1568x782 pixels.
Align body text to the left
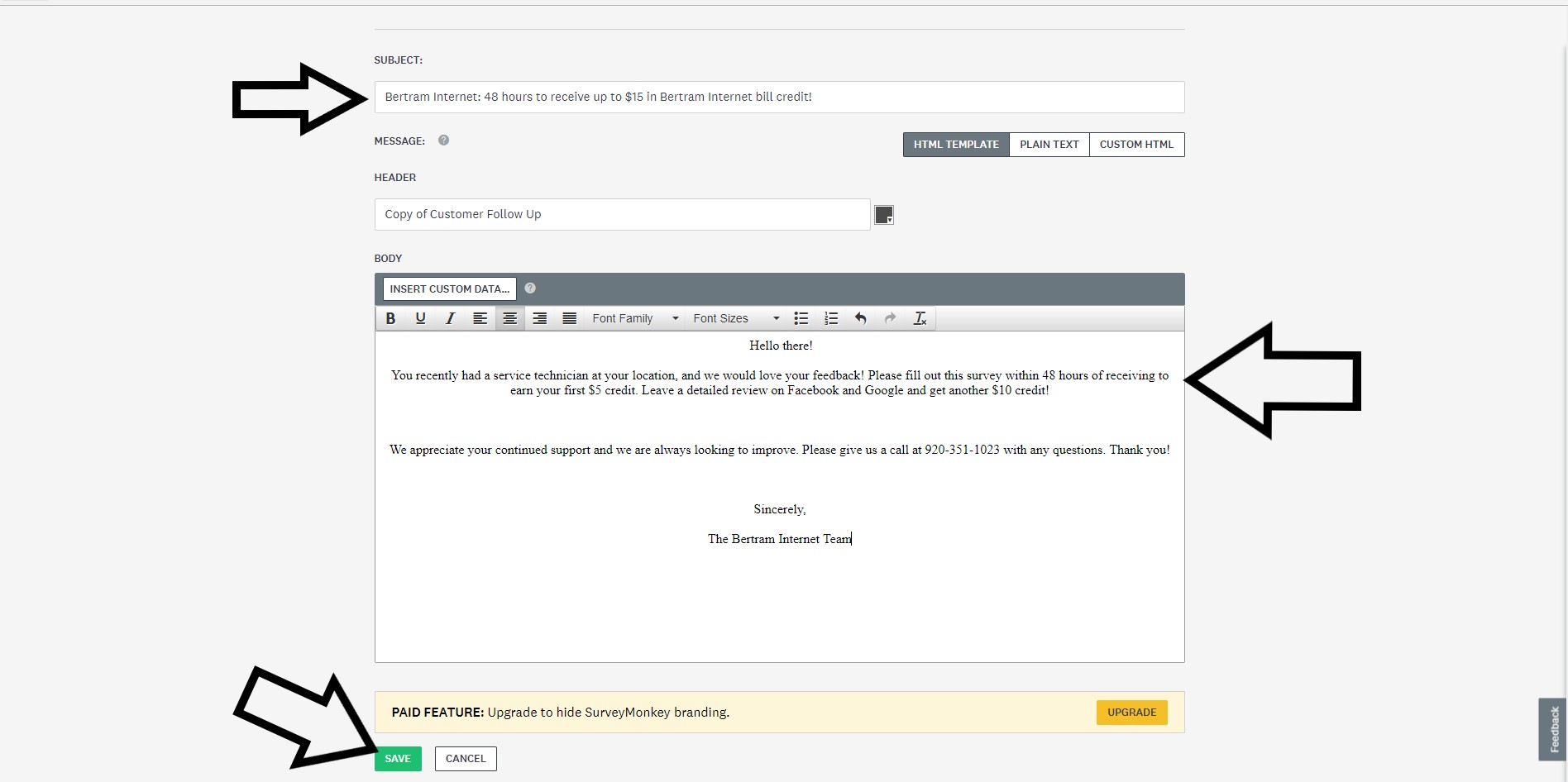[x=480, y=318]
